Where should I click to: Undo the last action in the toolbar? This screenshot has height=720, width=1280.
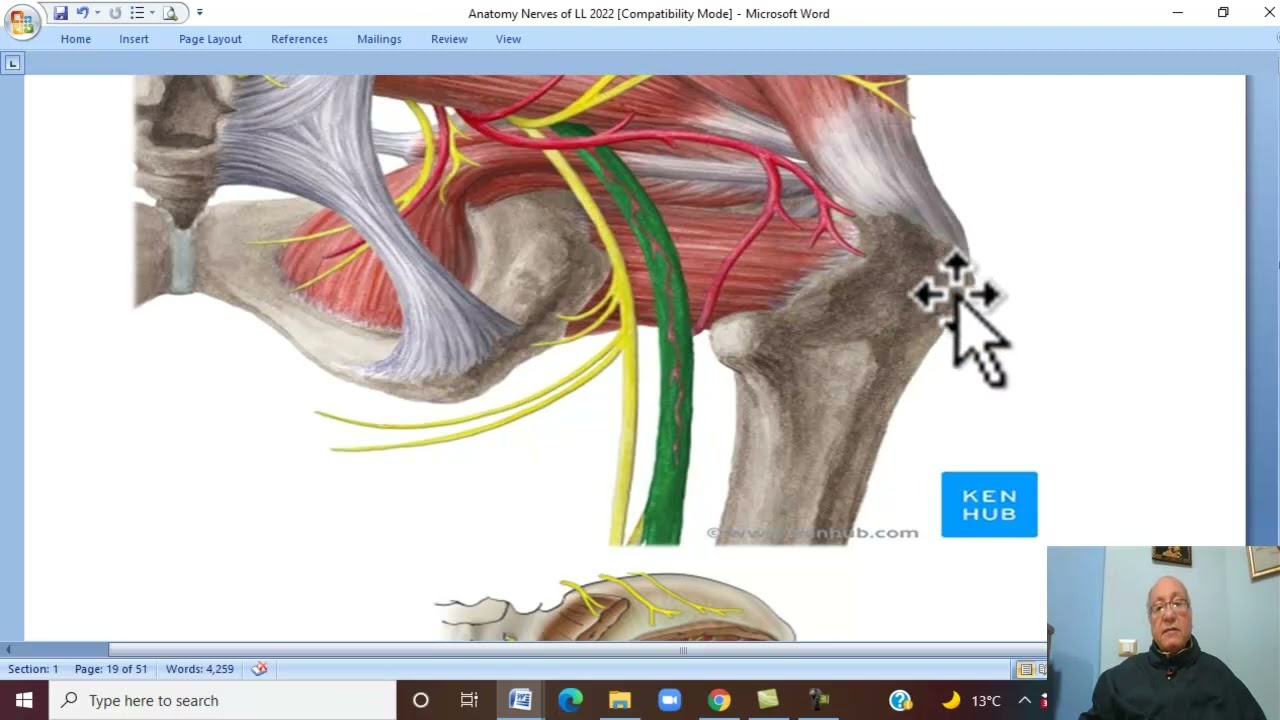(x=83, y=13)
